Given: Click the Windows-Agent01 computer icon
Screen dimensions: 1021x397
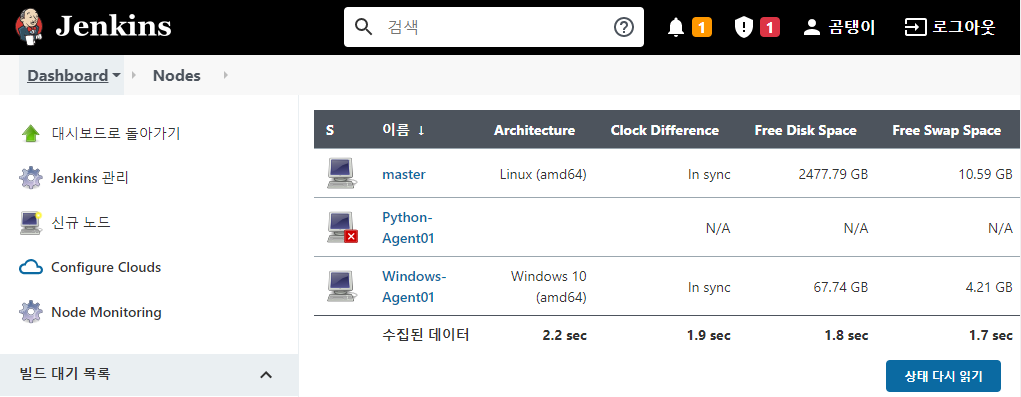Looking at the screenshot, I should pyautogui.click(x=341, y=287).
